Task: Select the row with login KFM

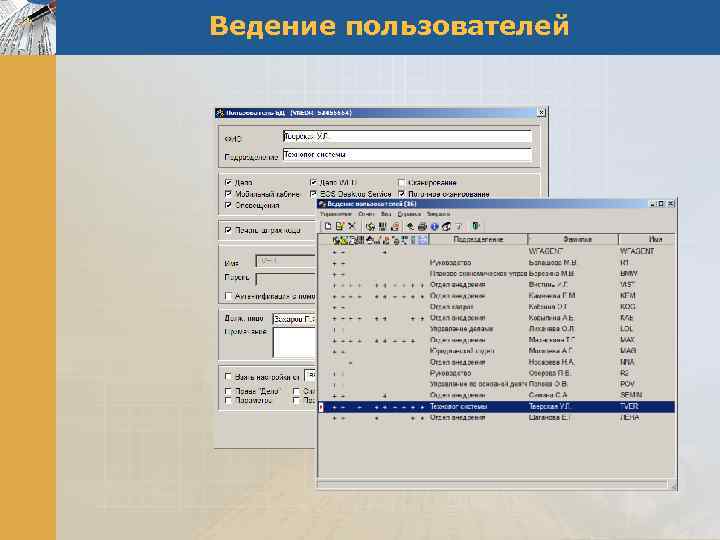Action: coord(497,296)
